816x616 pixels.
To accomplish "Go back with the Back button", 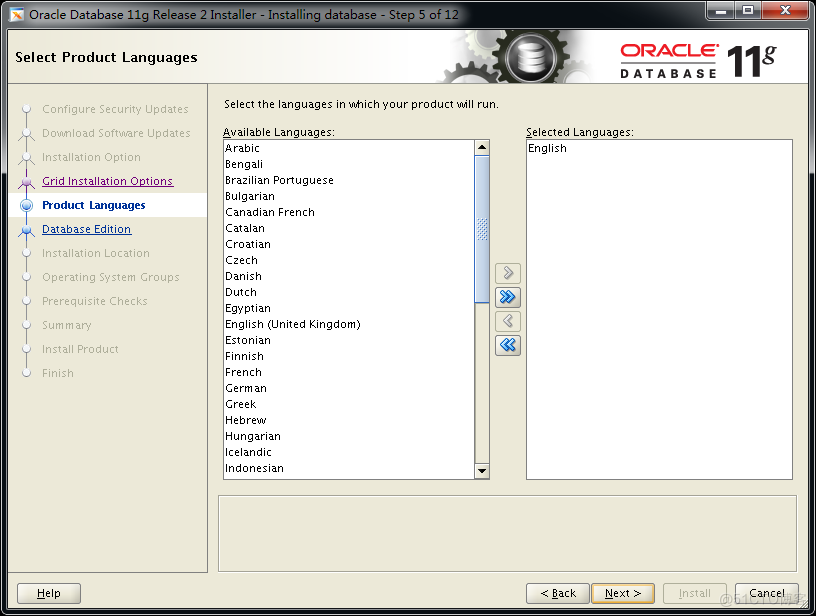I will coord(558,593).
